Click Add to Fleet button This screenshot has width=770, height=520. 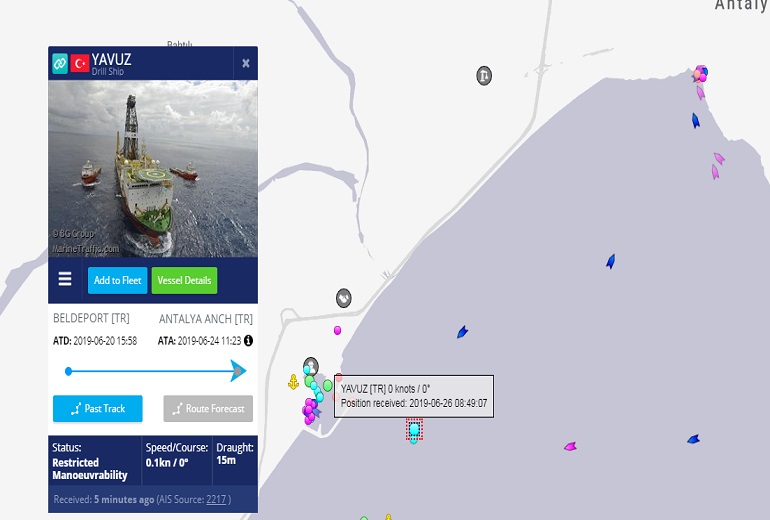click(x=117, y=280)
